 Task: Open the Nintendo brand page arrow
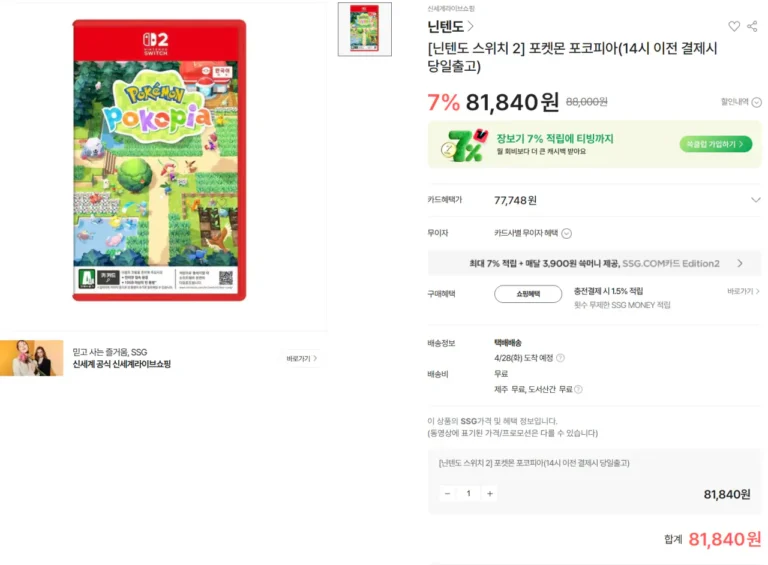click(470, 26)
